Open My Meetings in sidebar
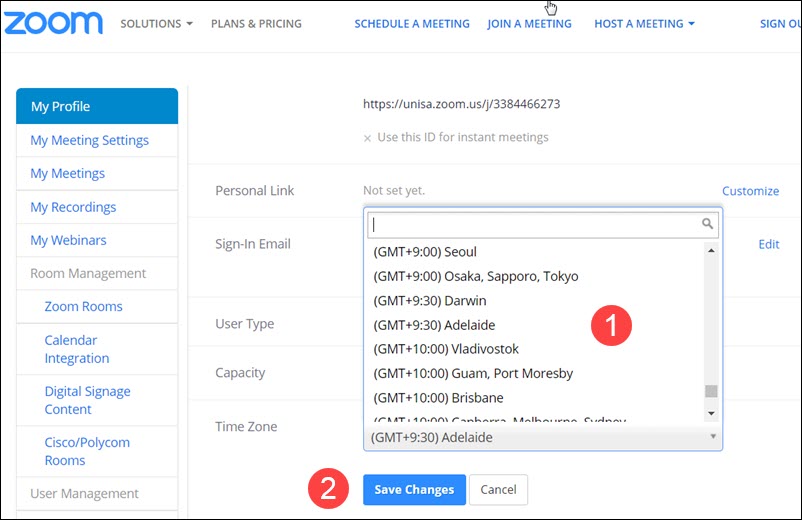802x520 pixels. point(68,173)
